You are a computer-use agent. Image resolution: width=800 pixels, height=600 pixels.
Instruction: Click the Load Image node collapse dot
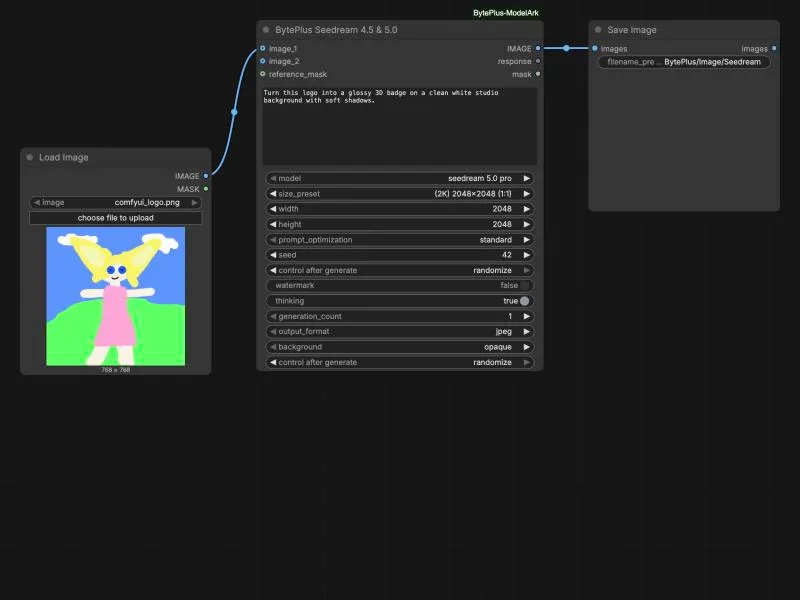coord(30,157)
